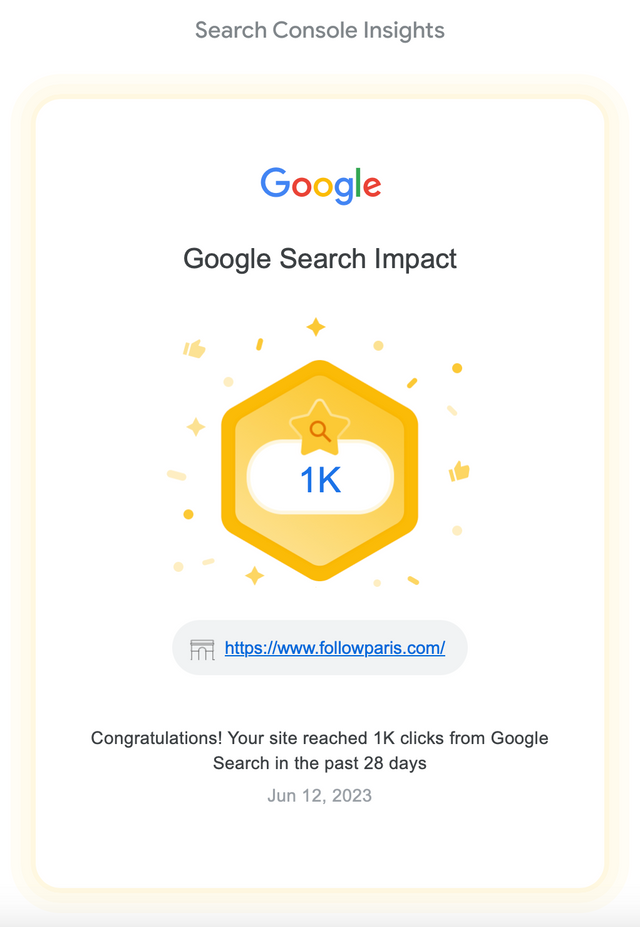Open the https://www.followparis.com/ link
The height and width of the screenshot is (927, 640).
tap(334, 648)
